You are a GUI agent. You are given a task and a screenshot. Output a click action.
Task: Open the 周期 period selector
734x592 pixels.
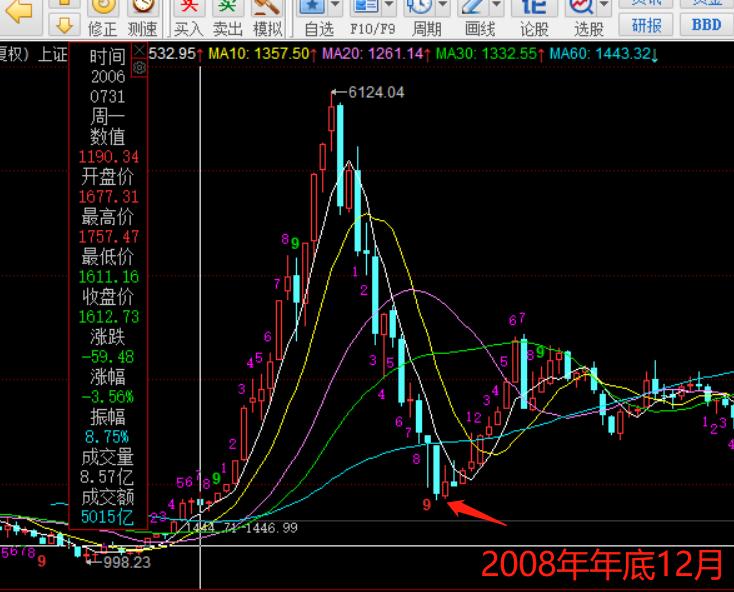(424, 19)
